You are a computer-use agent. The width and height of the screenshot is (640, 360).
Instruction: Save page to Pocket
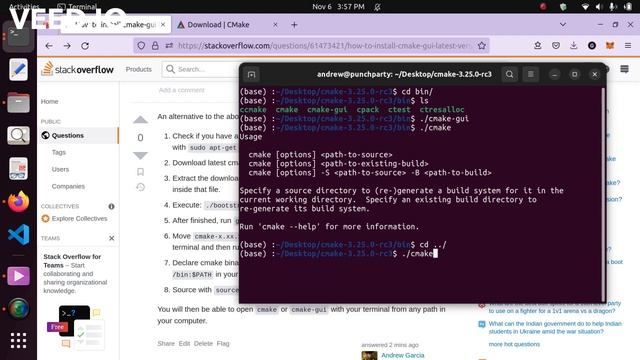(556, 46)
